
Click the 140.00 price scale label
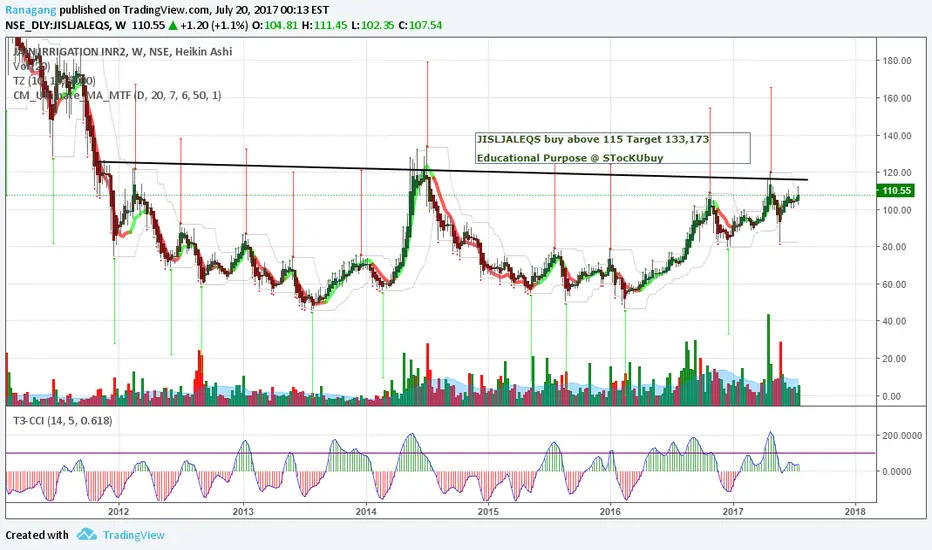click(897, 136)
